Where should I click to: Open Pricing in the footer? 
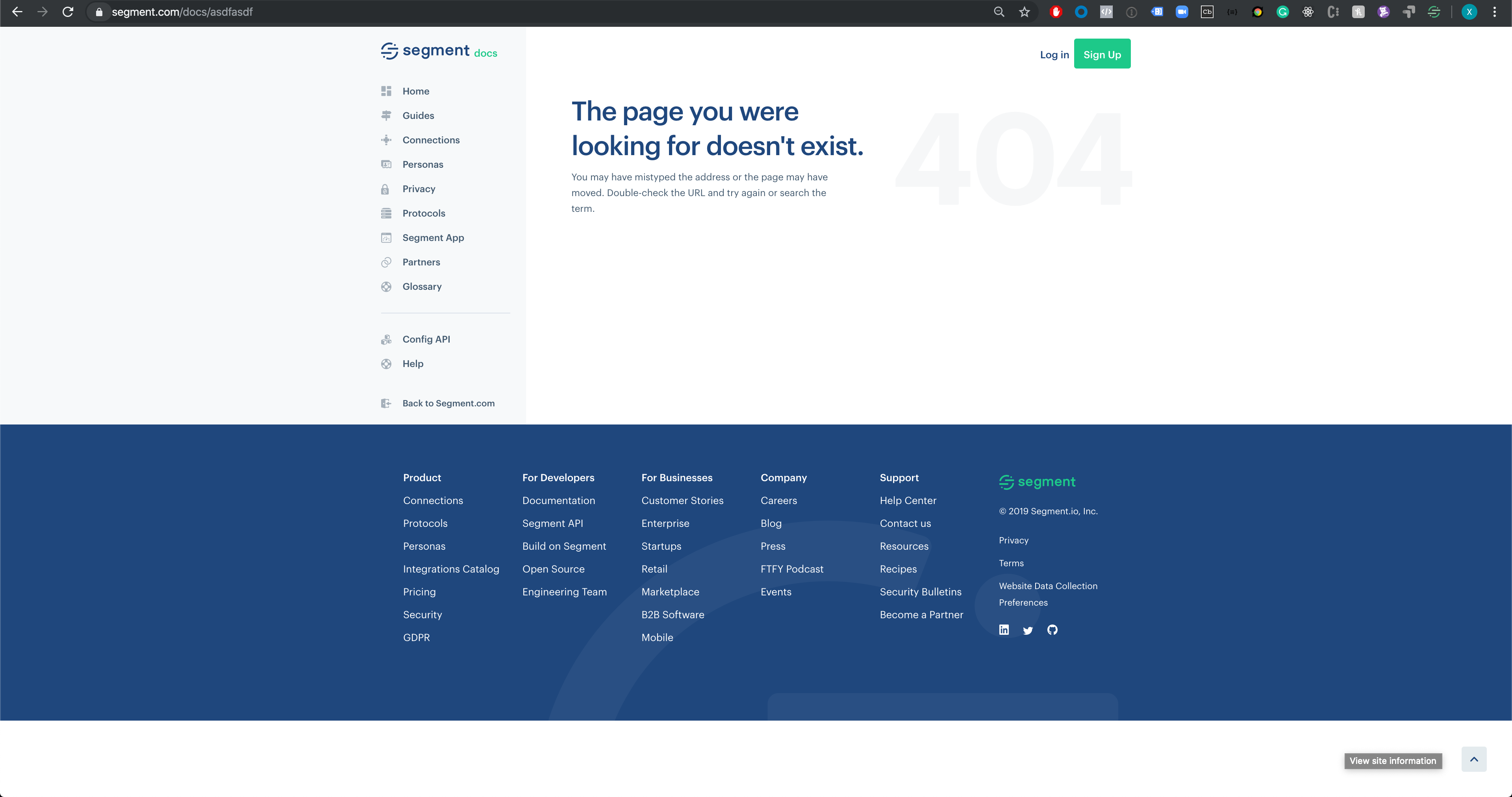419,592
